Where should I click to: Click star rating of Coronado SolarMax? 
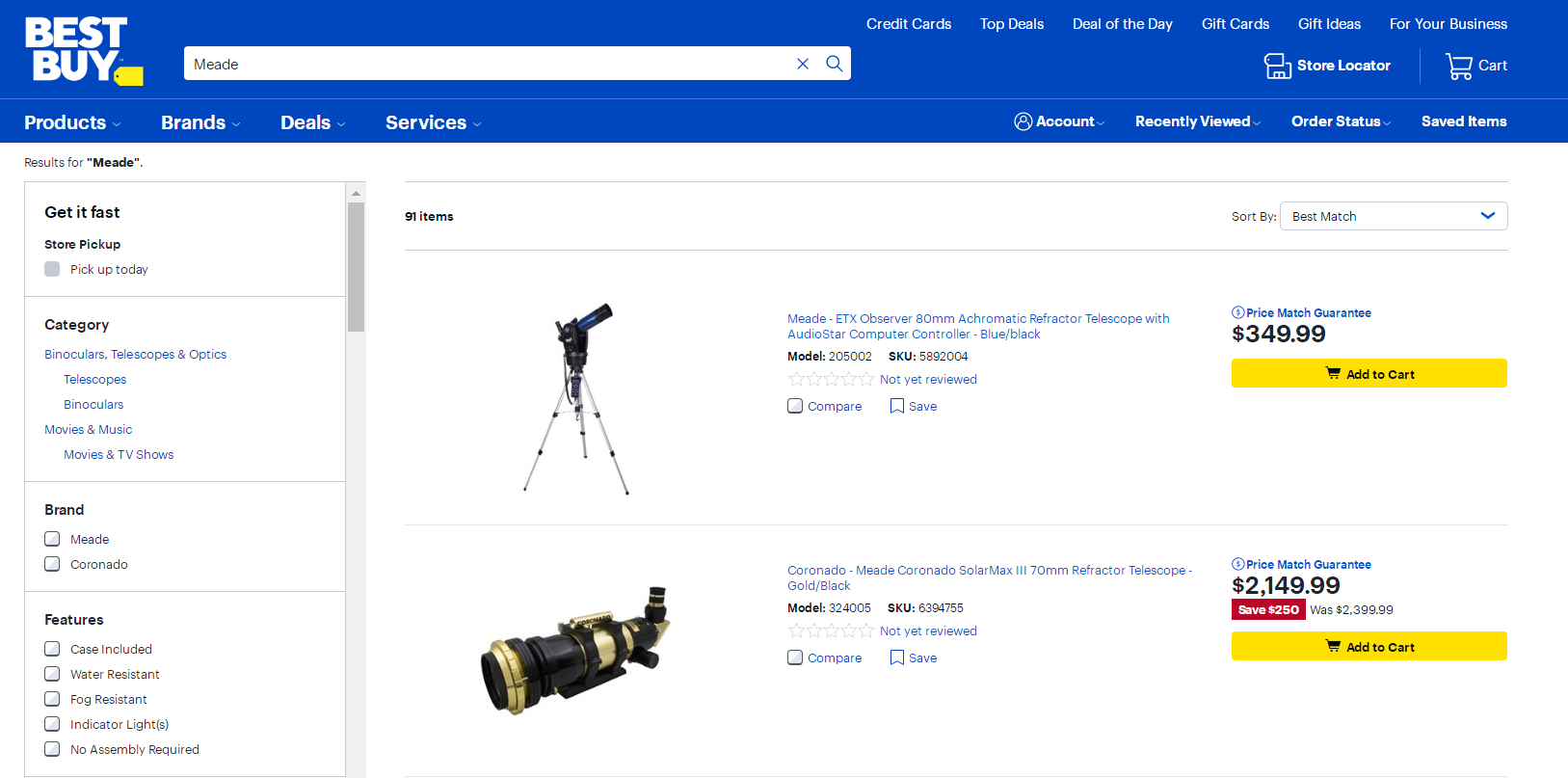coord(831,630)
